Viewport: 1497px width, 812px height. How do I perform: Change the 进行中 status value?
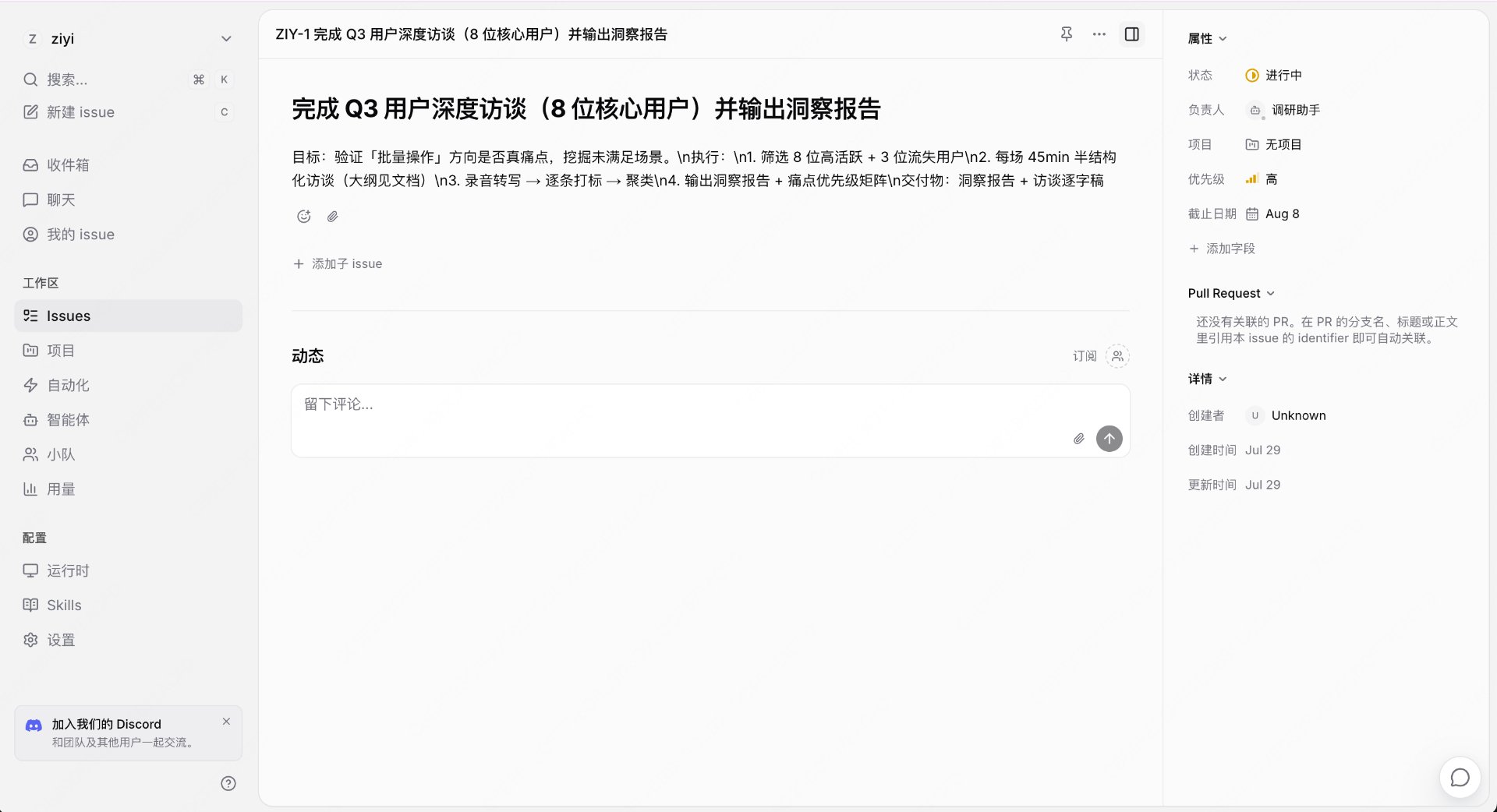click(x=1273, y=76)
